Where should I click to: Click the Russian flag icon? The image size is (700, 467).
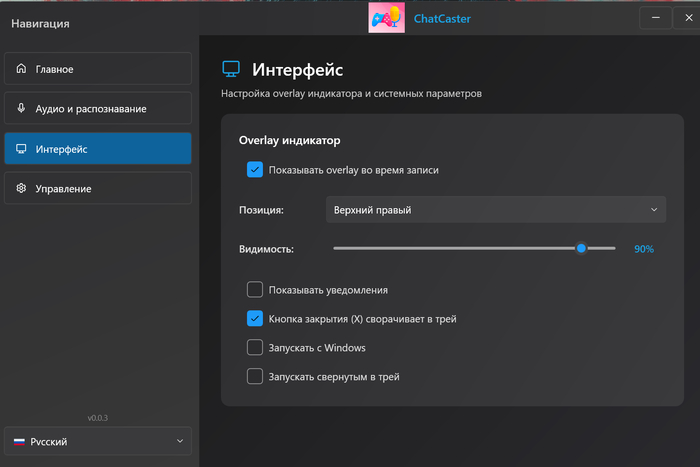[x=19, y=441]
